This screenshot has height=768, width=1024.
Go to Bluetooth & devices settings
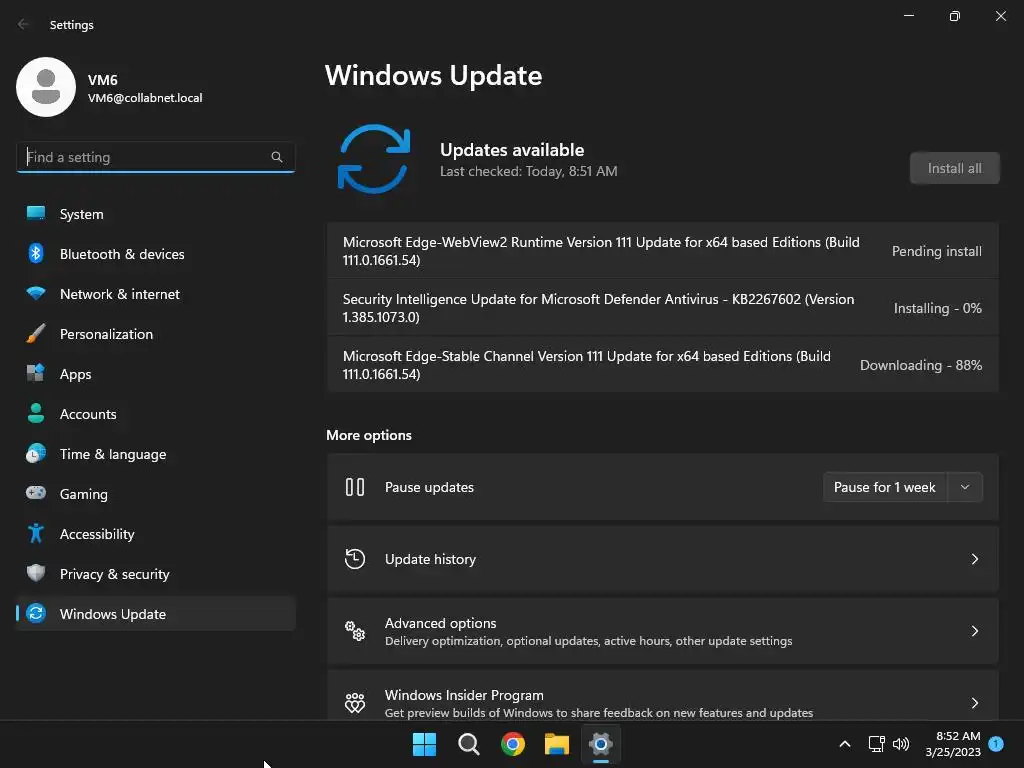(155, 254)
